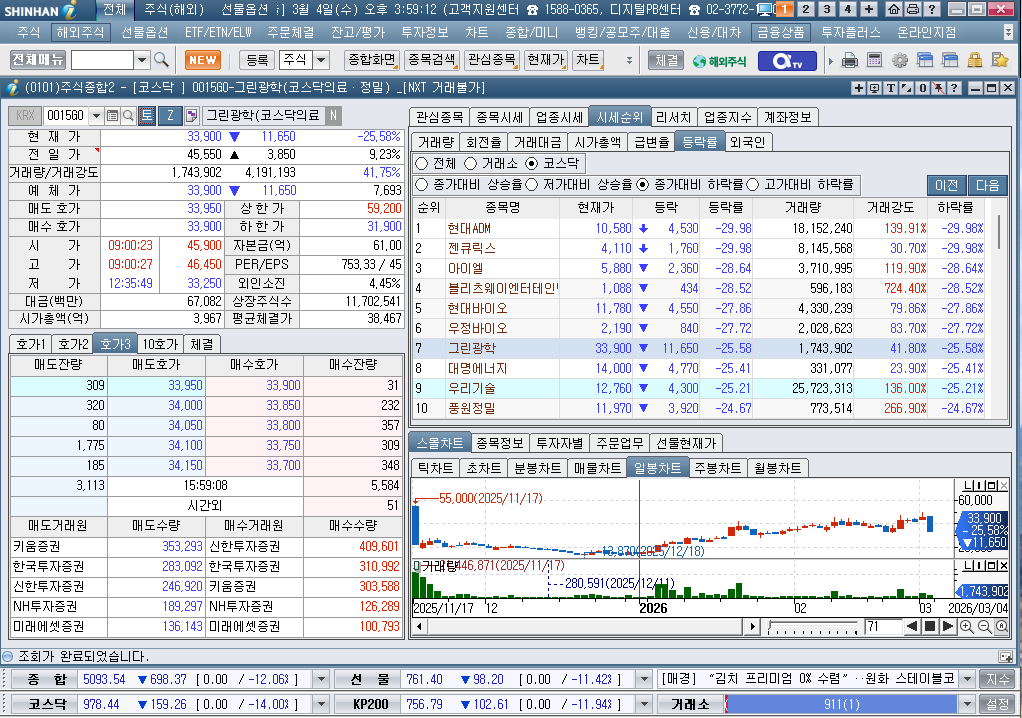Click the title bar printer icon
Viewport: 1022px width, 718px height.
pyautogui.click(x=913, y=9)
